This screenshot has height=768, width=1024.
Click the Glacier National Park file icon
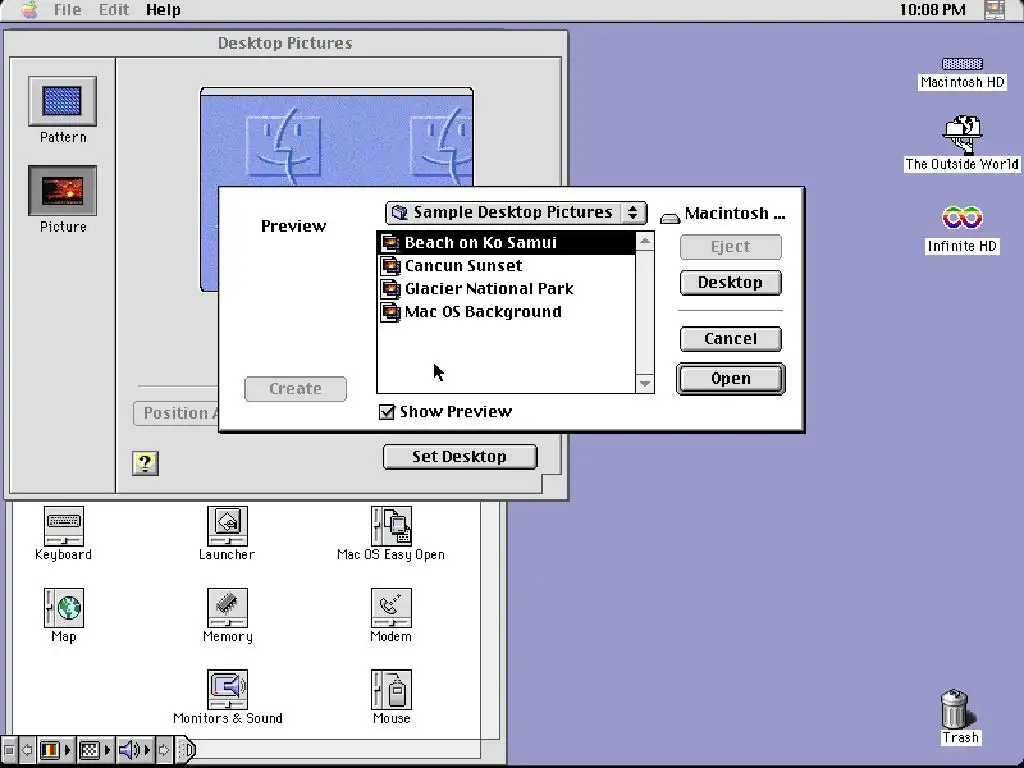coord(391,289)
